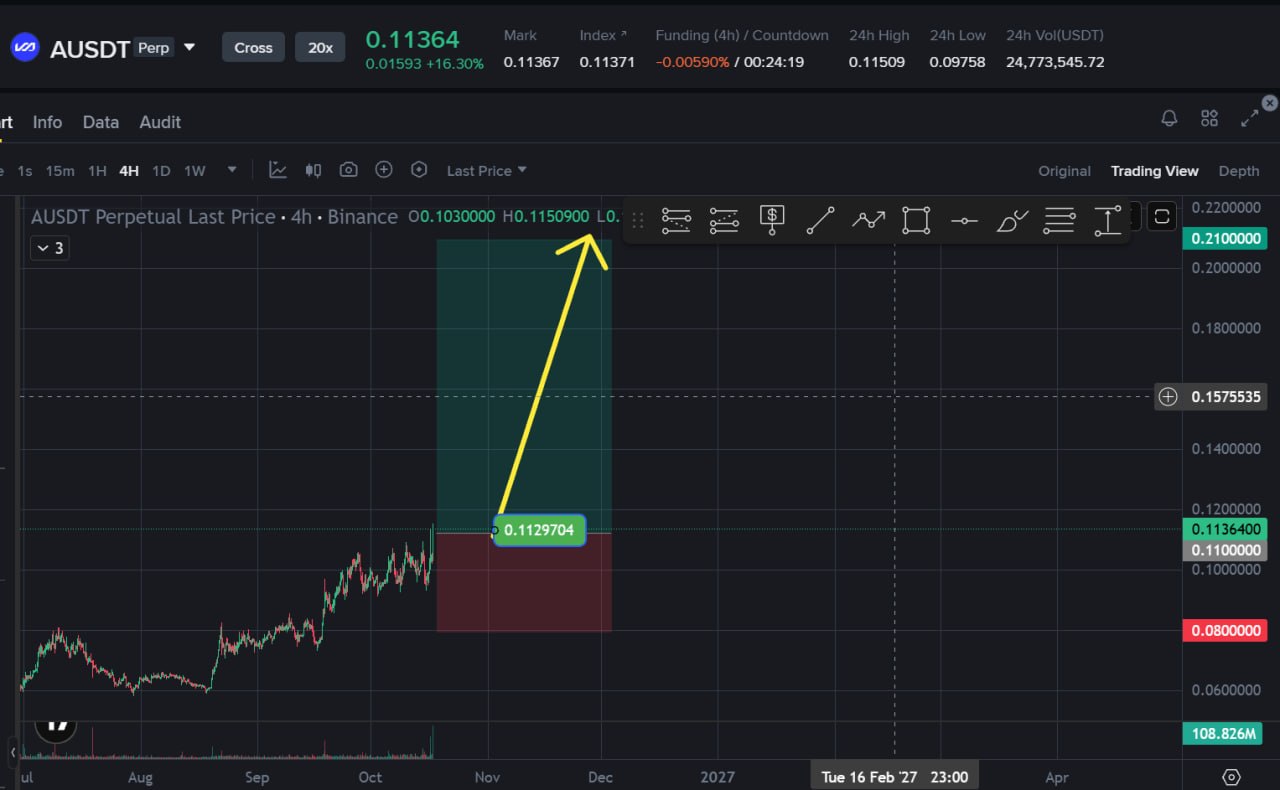The width and height of the screenshot is (1280, 790).
Task: Expand the chart to fullscreen
Action: [x=1250, y=118]
